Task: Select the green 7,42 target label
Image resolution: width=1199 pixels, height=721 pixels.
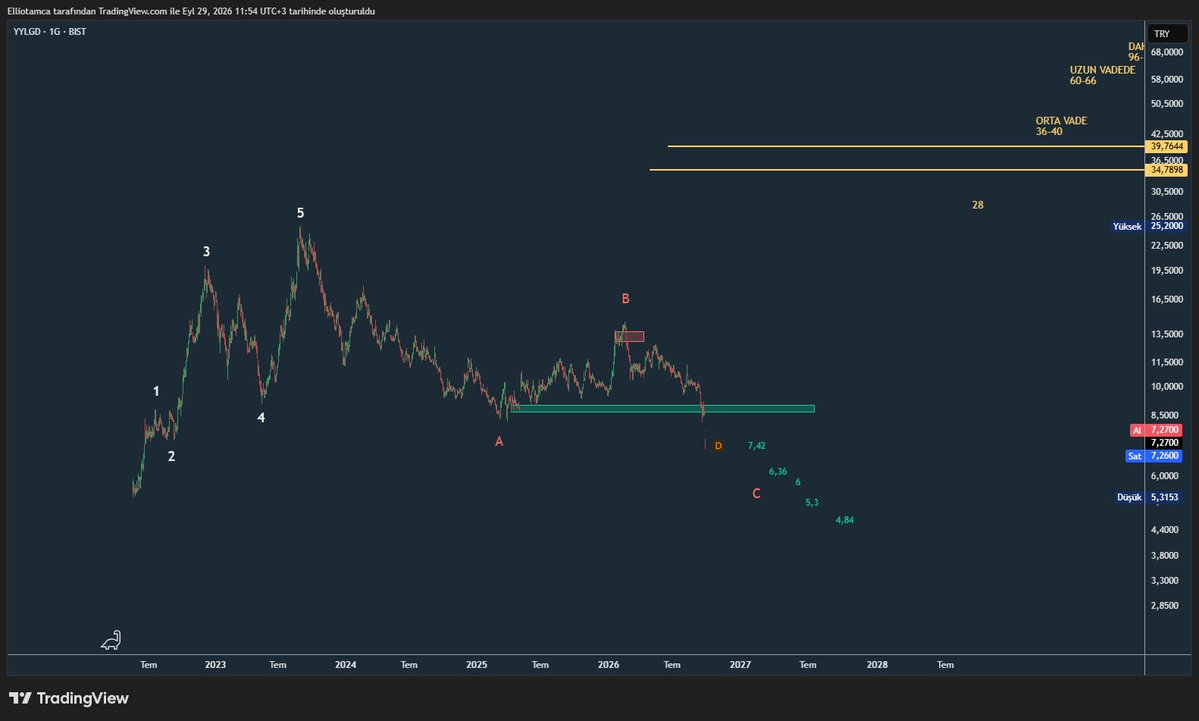Action: (756, 446)
